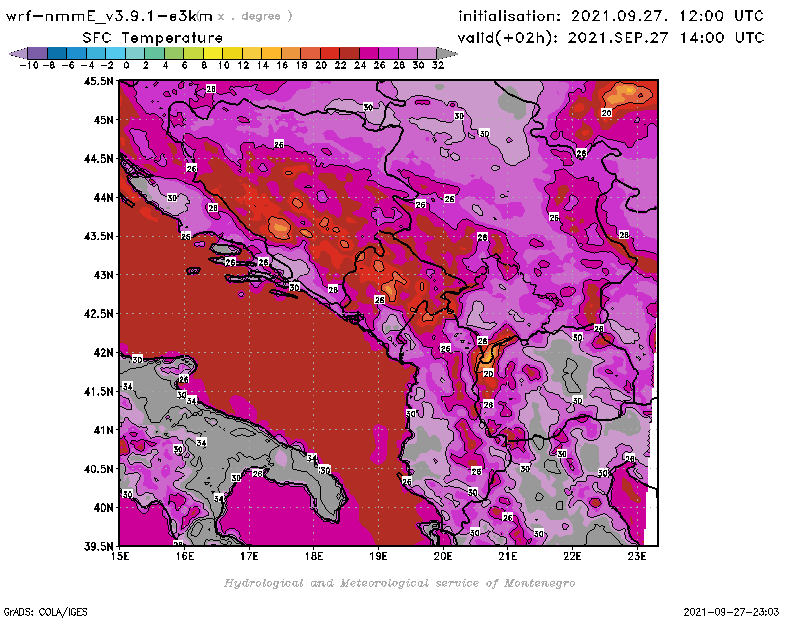Click the 45.5N latitude label
The image size is (800, 618).
(98, 81)
